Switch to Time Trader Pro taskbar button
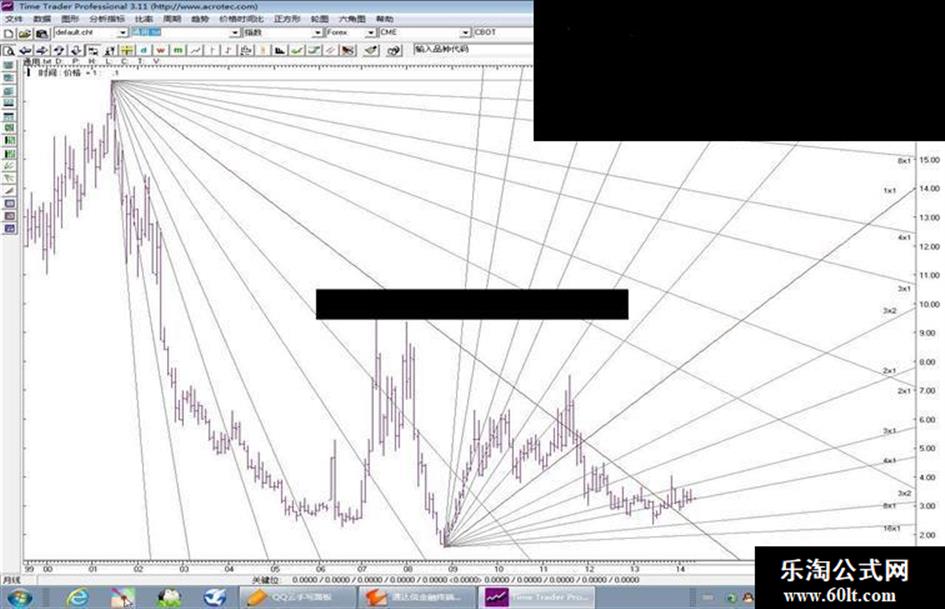This screenshot has width=945, height=609. 536,597
